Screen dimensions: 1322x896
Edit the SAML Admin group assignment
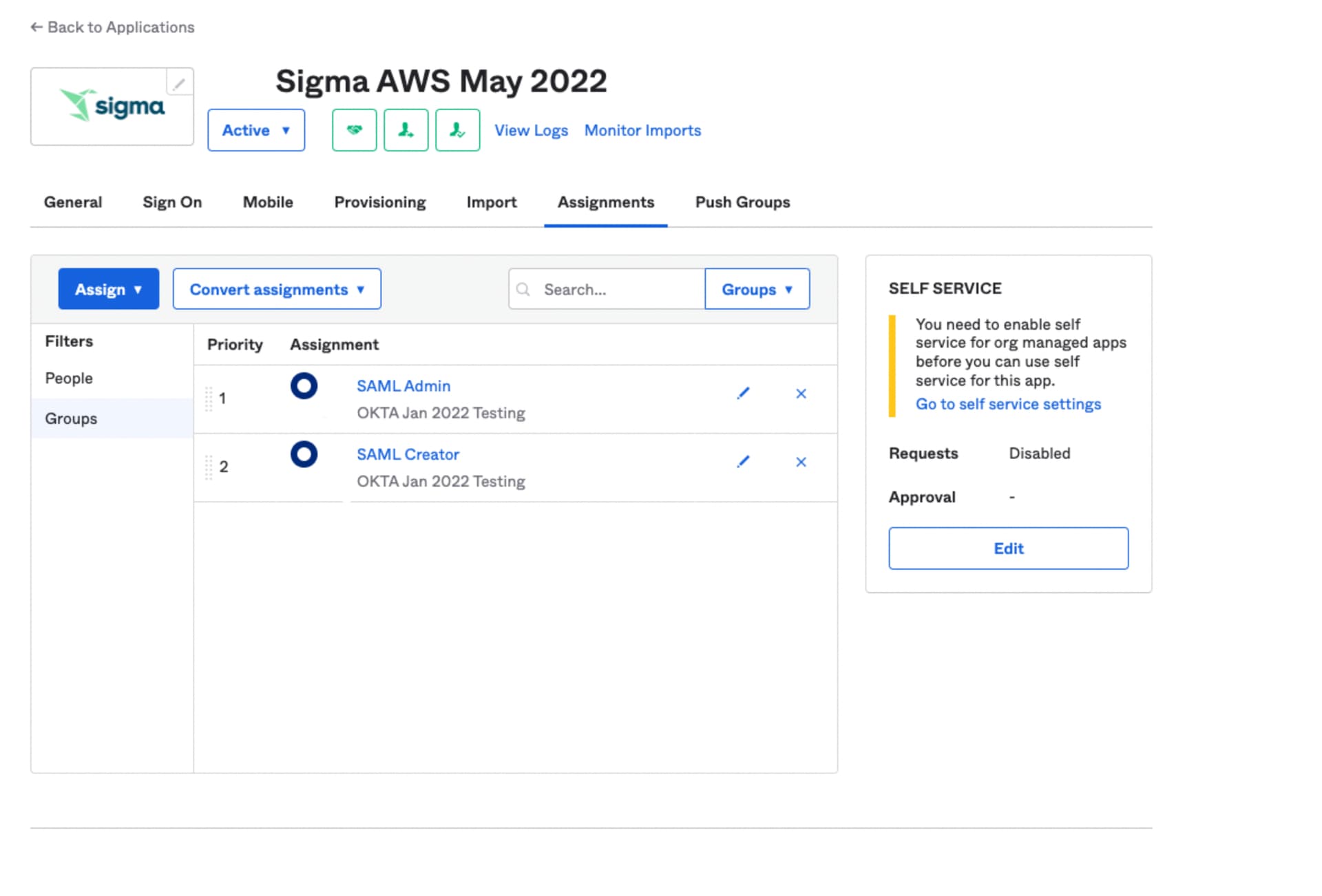click(743, 394)
